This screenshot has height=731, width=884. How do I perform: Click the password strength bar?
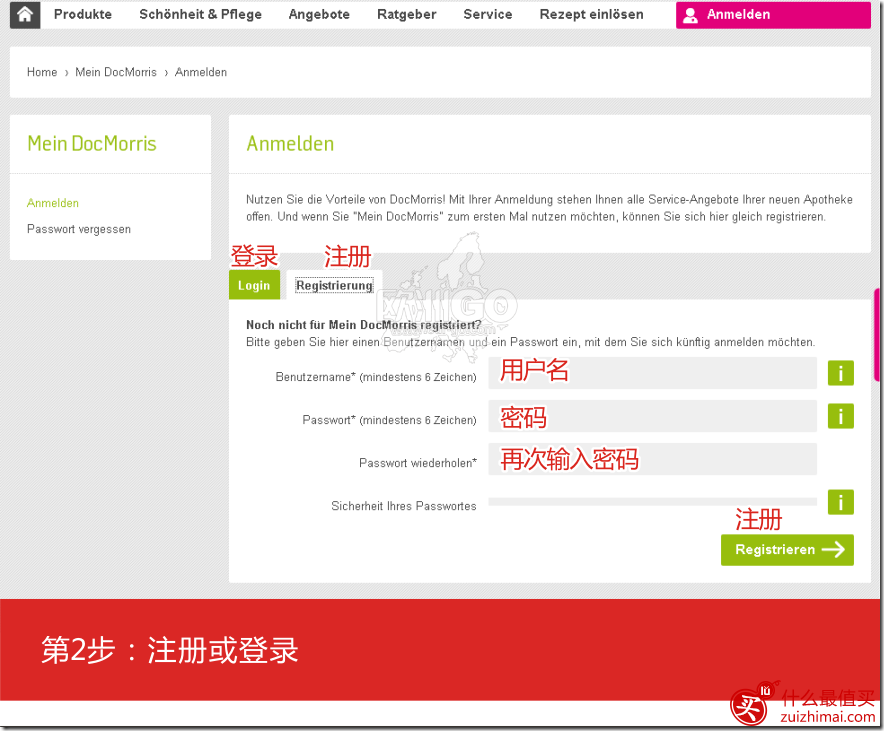(652, 502)
